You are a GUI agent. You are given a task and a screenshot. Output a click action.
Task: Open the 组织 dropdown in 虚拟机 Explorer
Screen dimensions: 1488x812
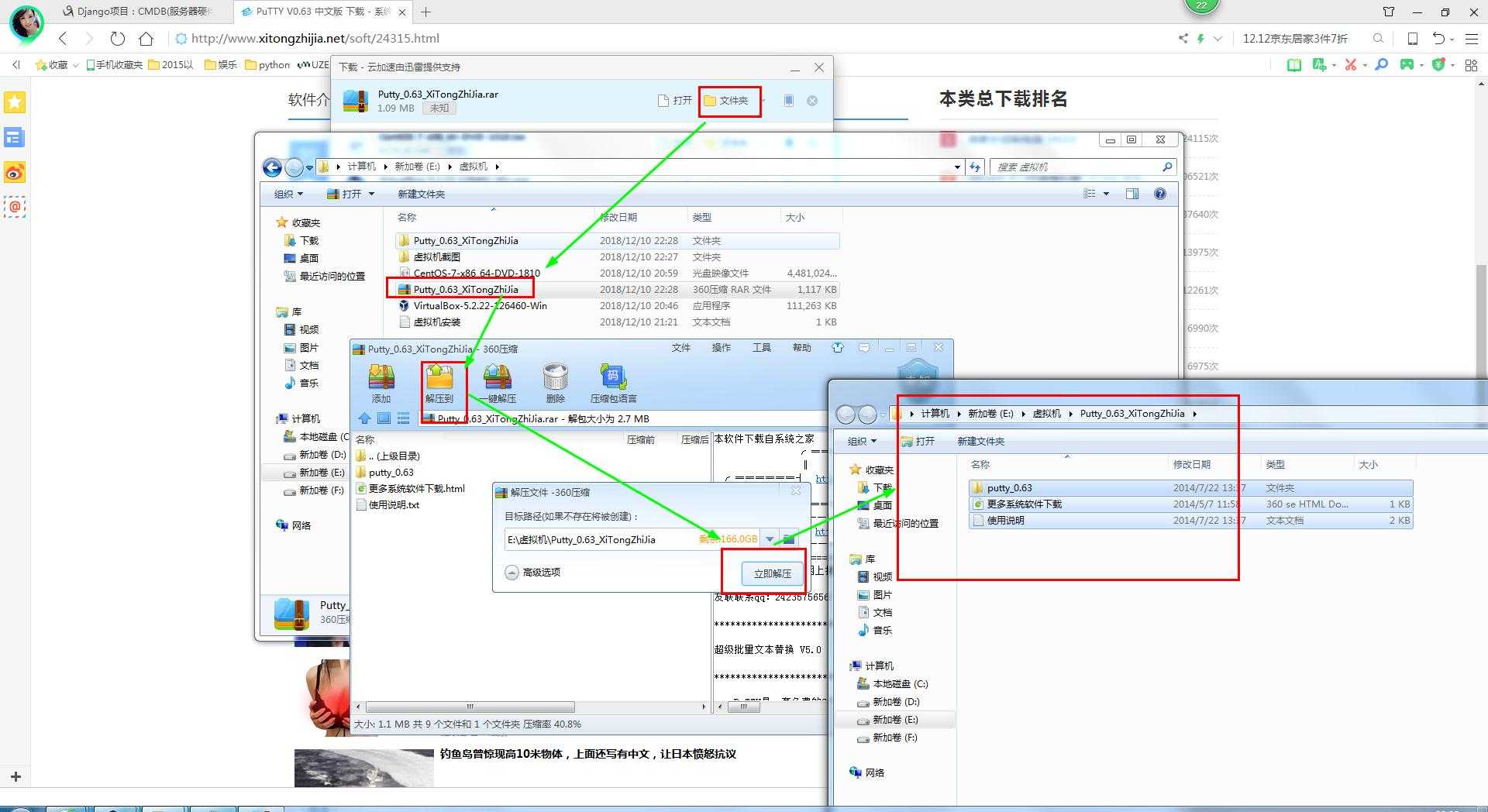click(x=288, y=194)
